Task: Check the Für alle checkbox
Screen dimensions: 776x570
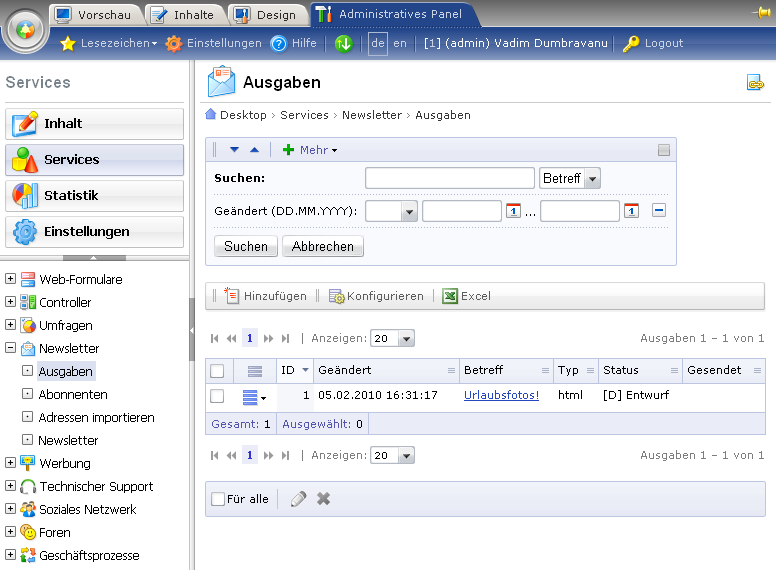Action: (x=218, y=499)
